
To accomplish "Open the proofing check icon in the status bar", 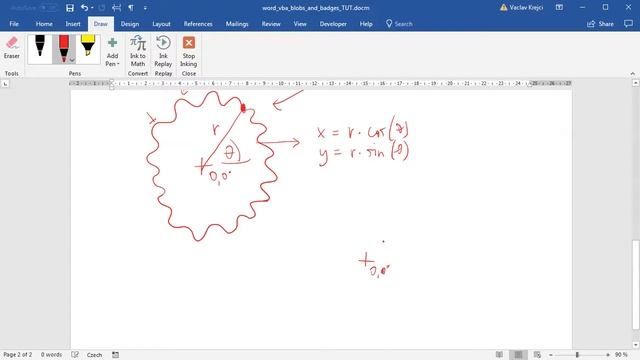I will [x=75, y=355].
